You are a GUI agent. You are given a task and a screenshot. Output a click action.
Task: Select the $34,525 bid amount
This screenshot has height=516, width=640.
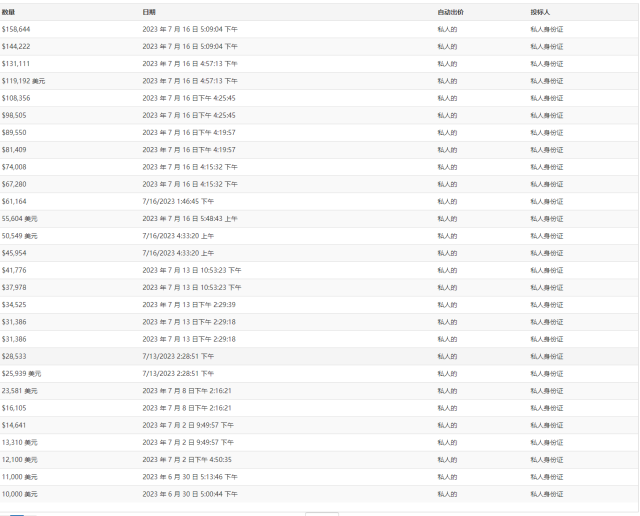tap(14, 304)
